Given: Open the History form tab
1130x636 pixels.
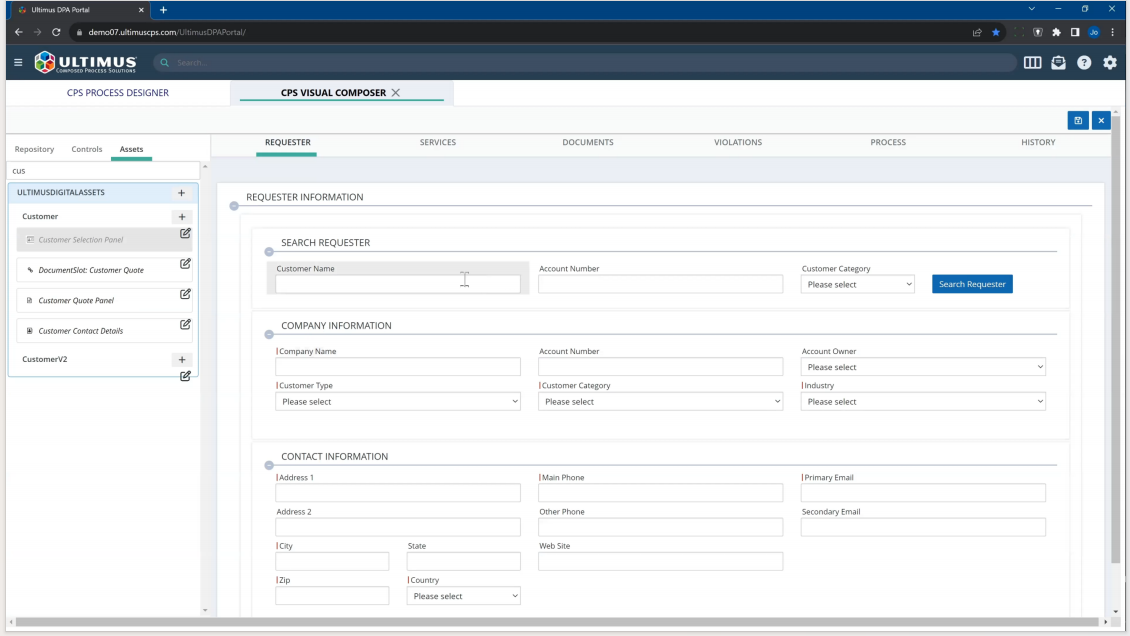Looking at the screenshot, I should (1038, 143).
